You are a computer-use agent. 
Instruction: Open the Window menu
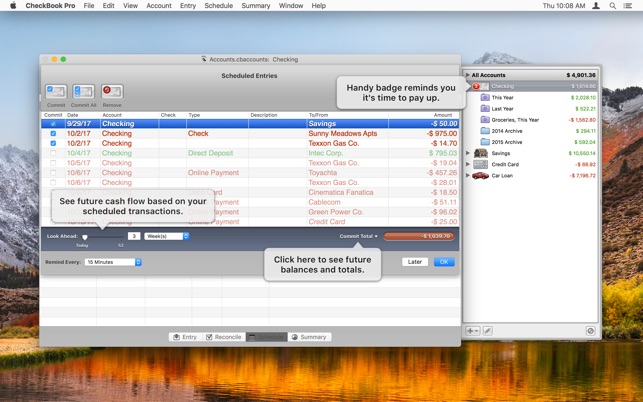pyautogui.click(x=291, y=6)
